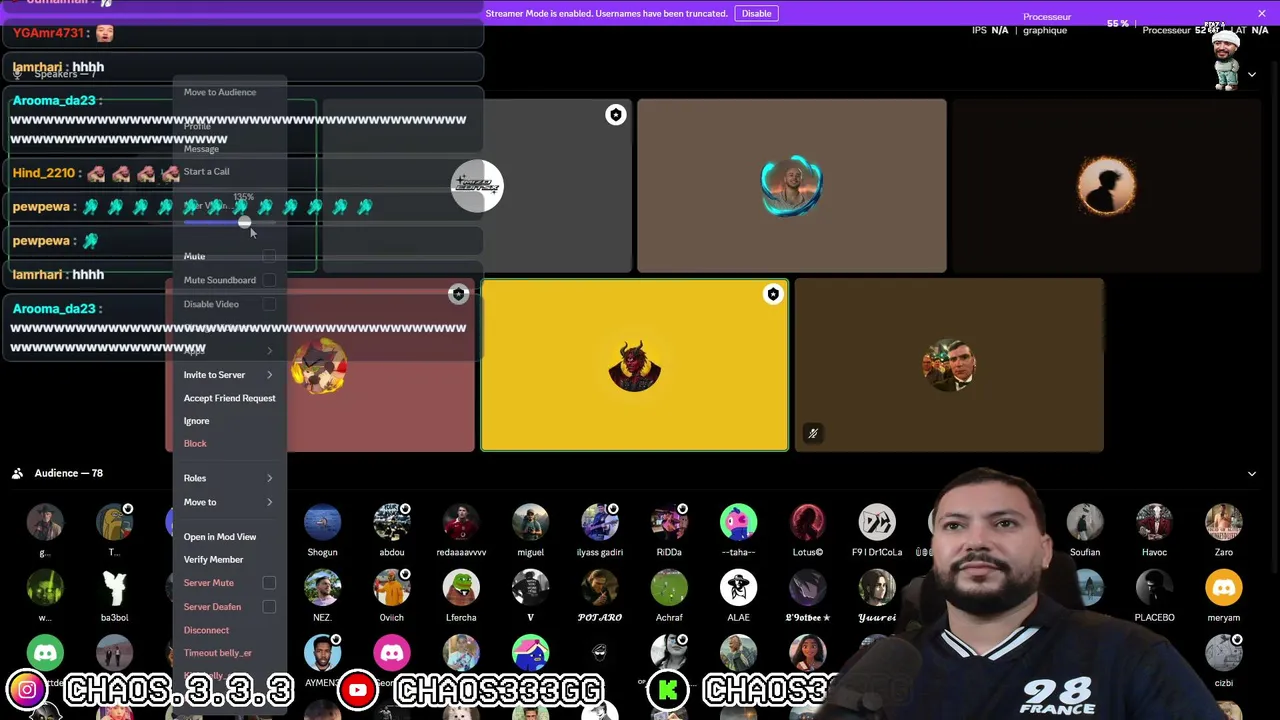Expand the Invite to Server submenu
The height and width of the screenshot is (720, 1280).
click(x=228, y=375)
